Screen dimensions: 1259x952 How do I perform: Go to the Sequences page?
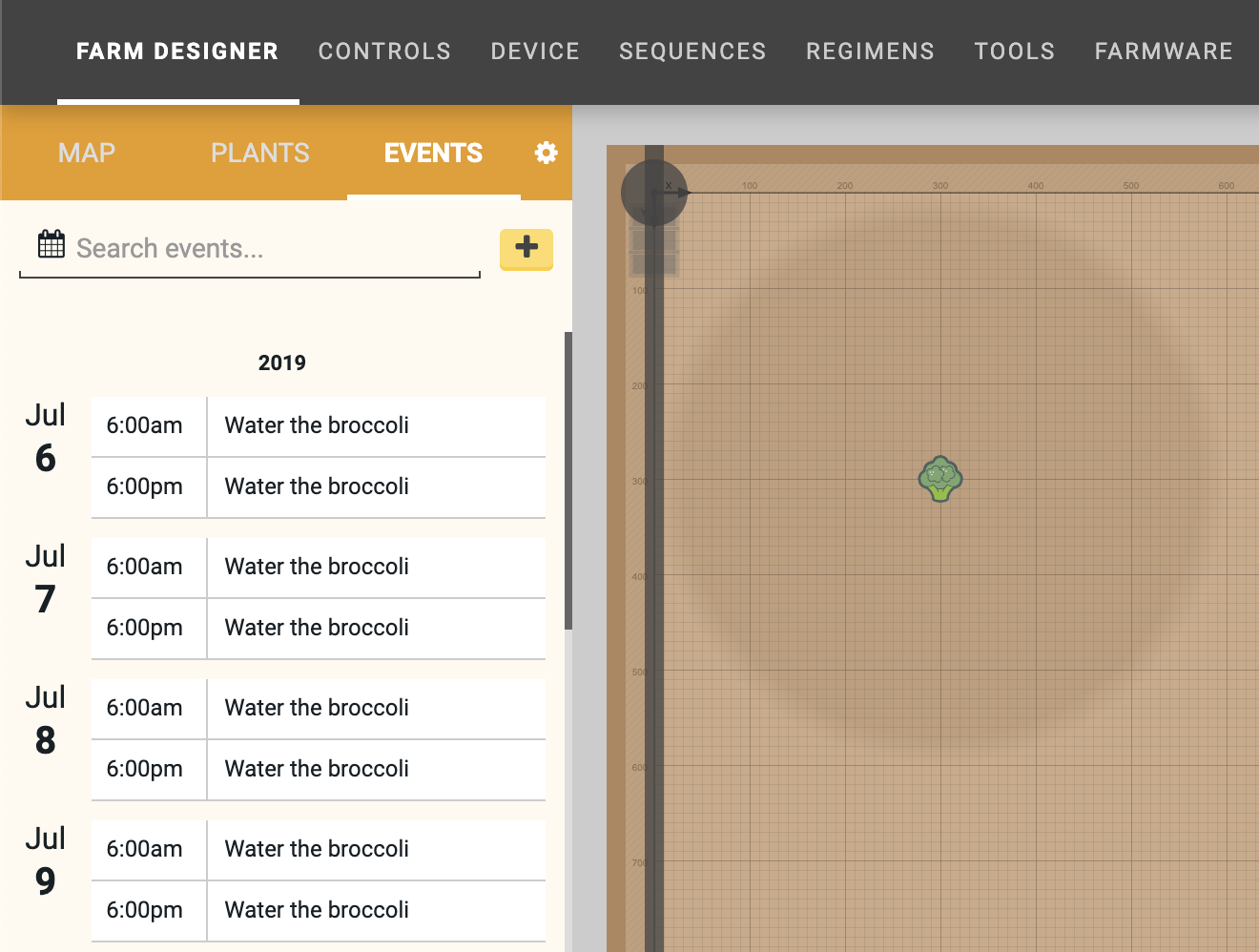coord(692,52)
